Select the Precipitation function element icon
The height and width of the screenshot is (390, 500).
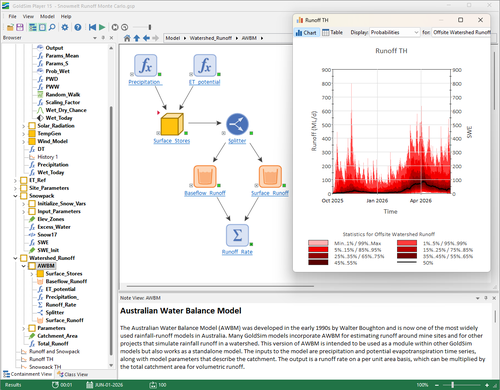[x=146, y=66]
